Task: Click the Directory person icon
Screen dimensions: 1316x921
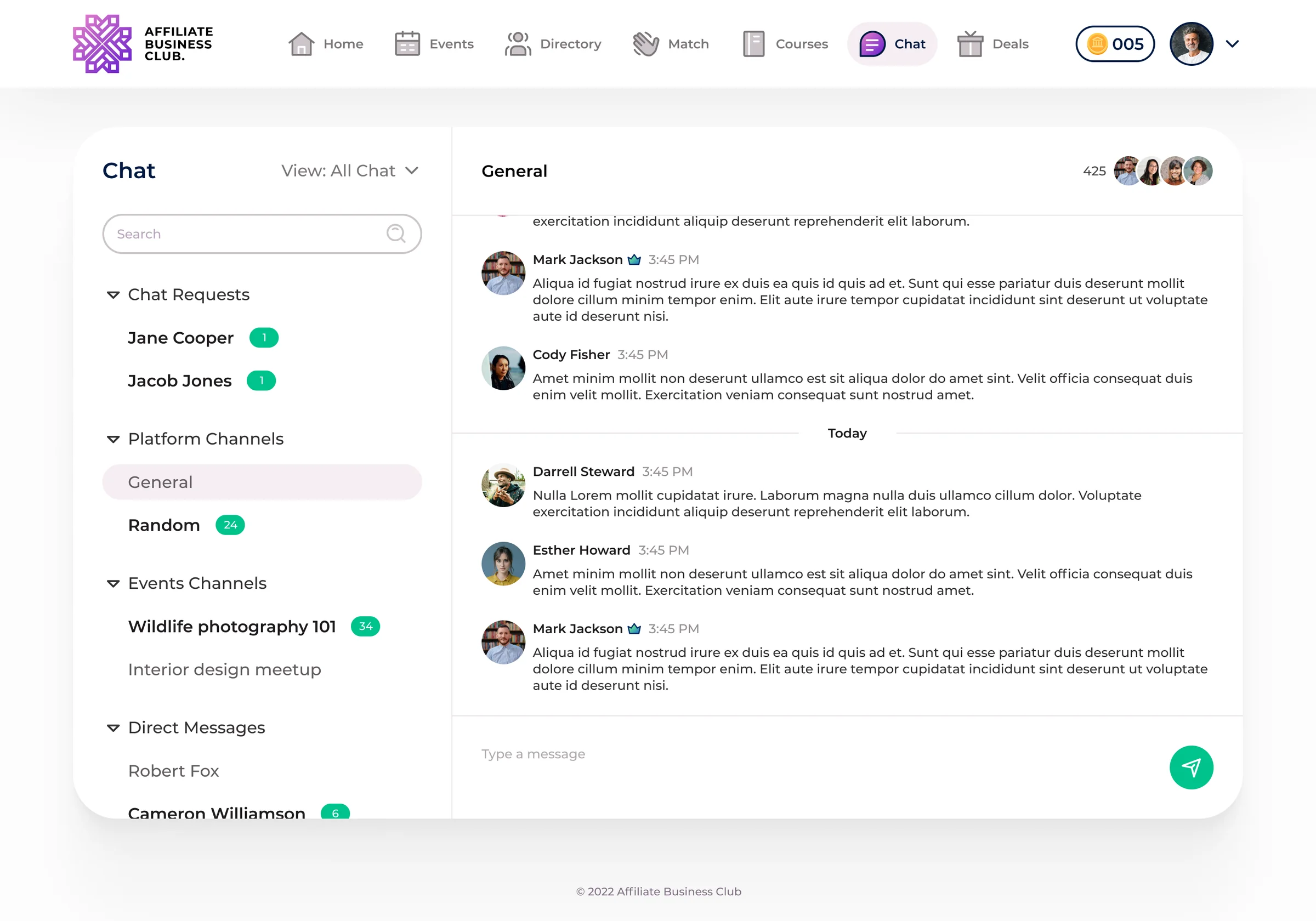Action: point(518,43)
